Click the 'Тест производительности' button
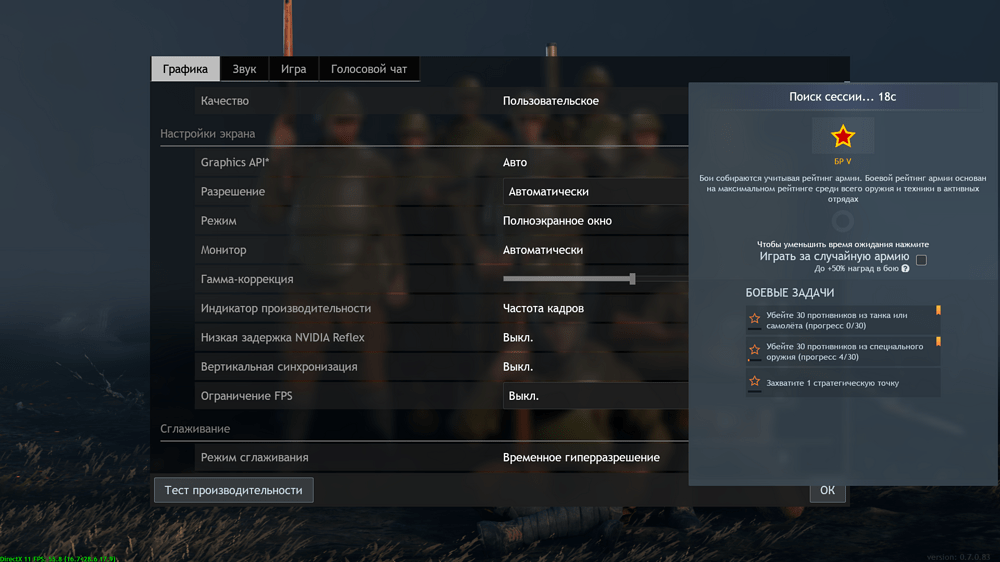The image size is (1000, 562). point(233,490)
